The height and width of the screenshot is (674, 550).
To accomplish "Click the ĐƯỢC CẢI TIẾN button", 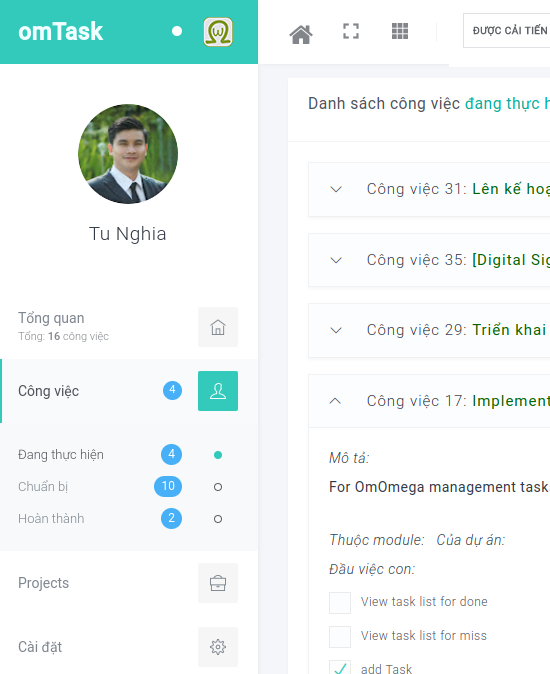I will (x=507, y=31).
